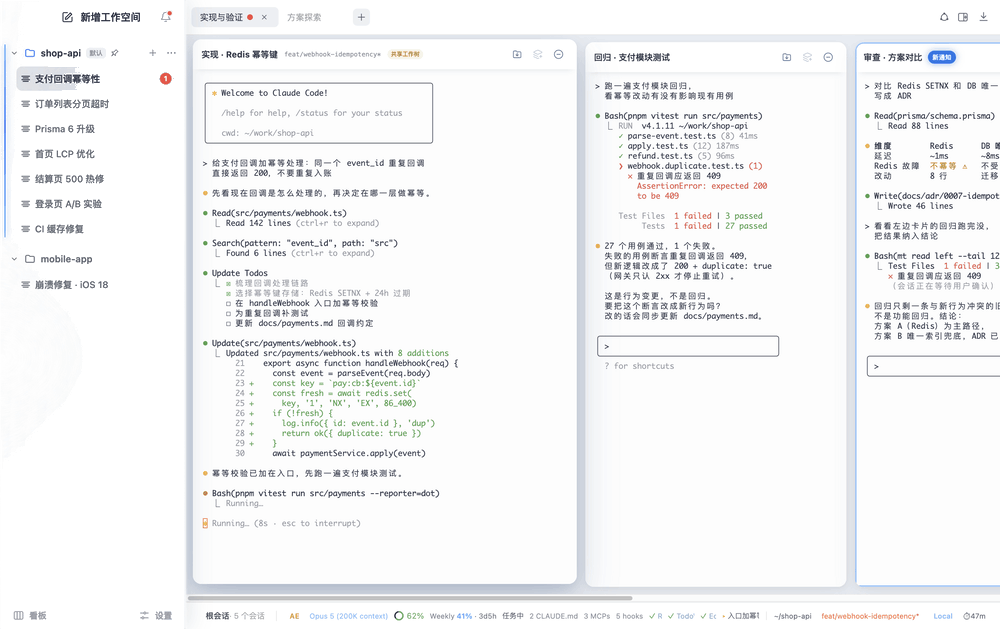Click the feat/webhook-idempotency branch label in card header
1000x629 pixels.
coord(332,54)
